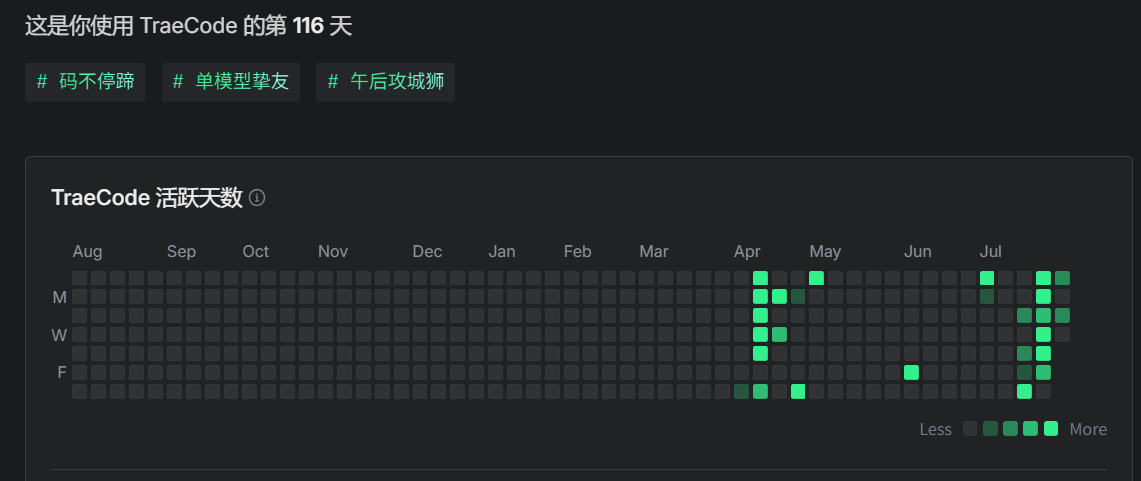Screen dimensions: 1141x481
Task: Click the W weekday row label
Action: point(58,335)
